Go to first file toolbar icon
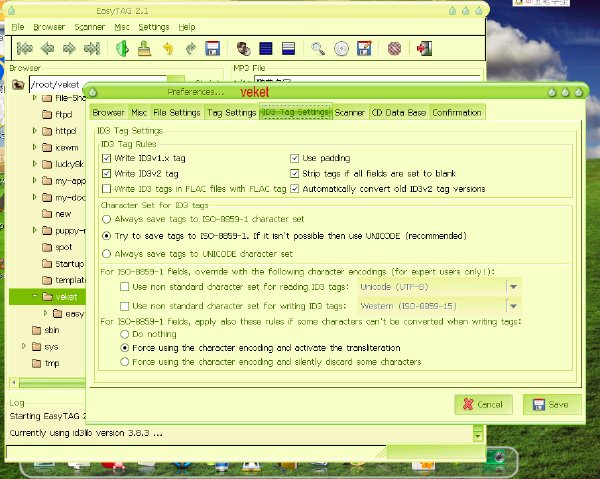This screenshot has height=479, width=600. pos(25,49)
